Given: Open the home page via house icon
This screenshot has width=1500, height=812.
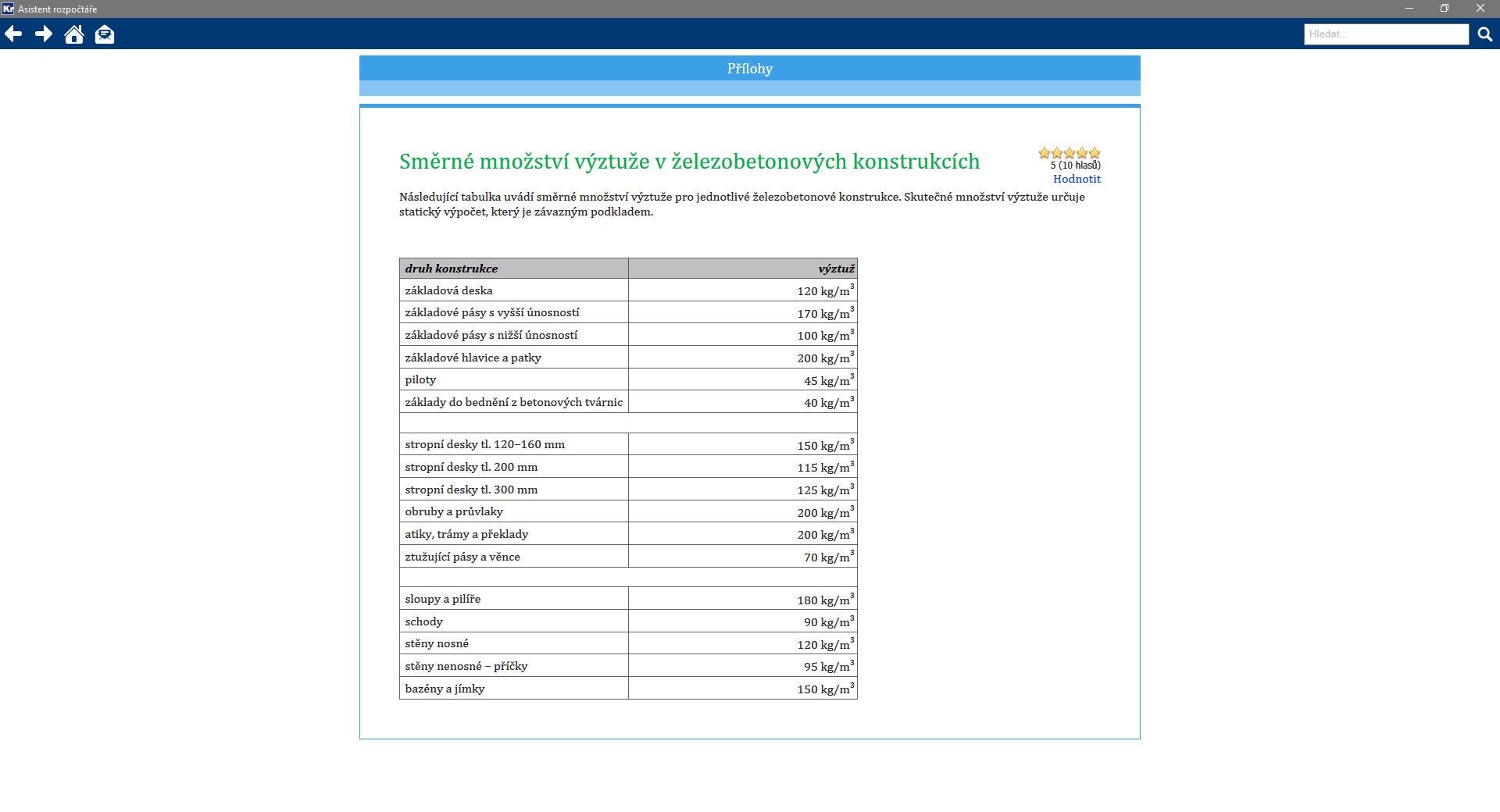Looking at the screenshot, I should (74, 34).
